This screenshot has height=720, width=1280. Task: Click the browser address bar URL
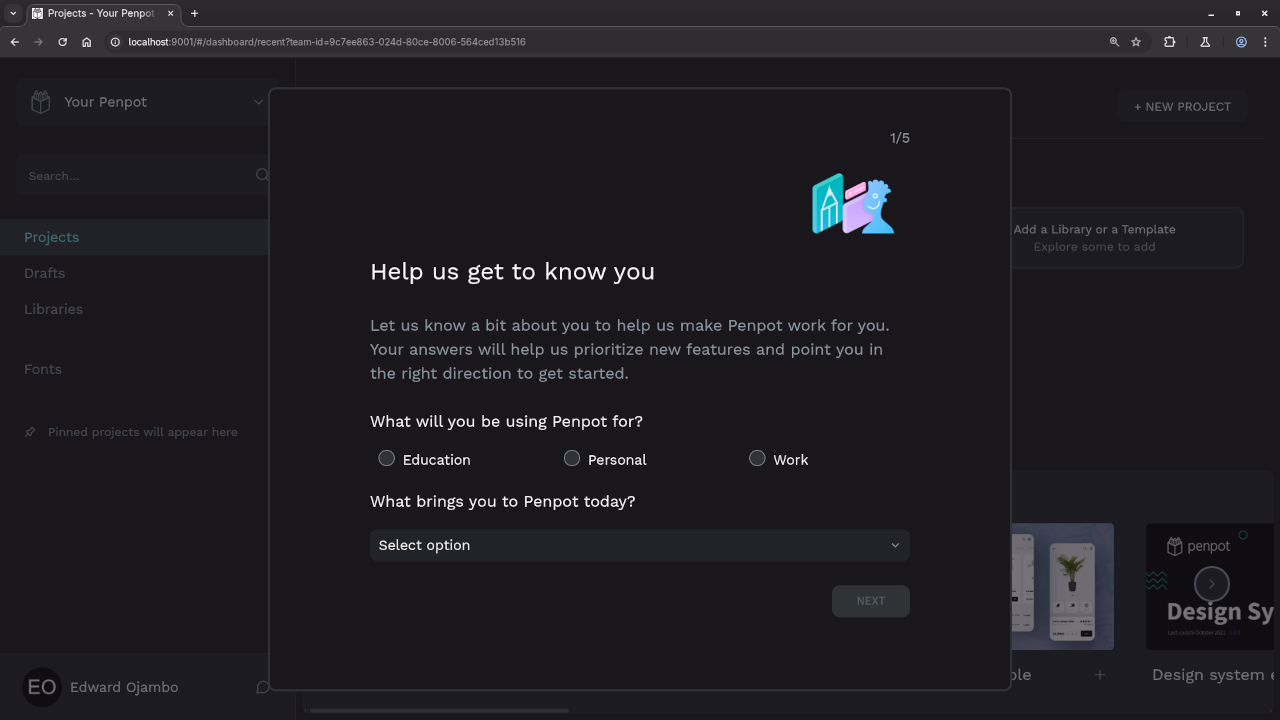(x=327, y=42)
